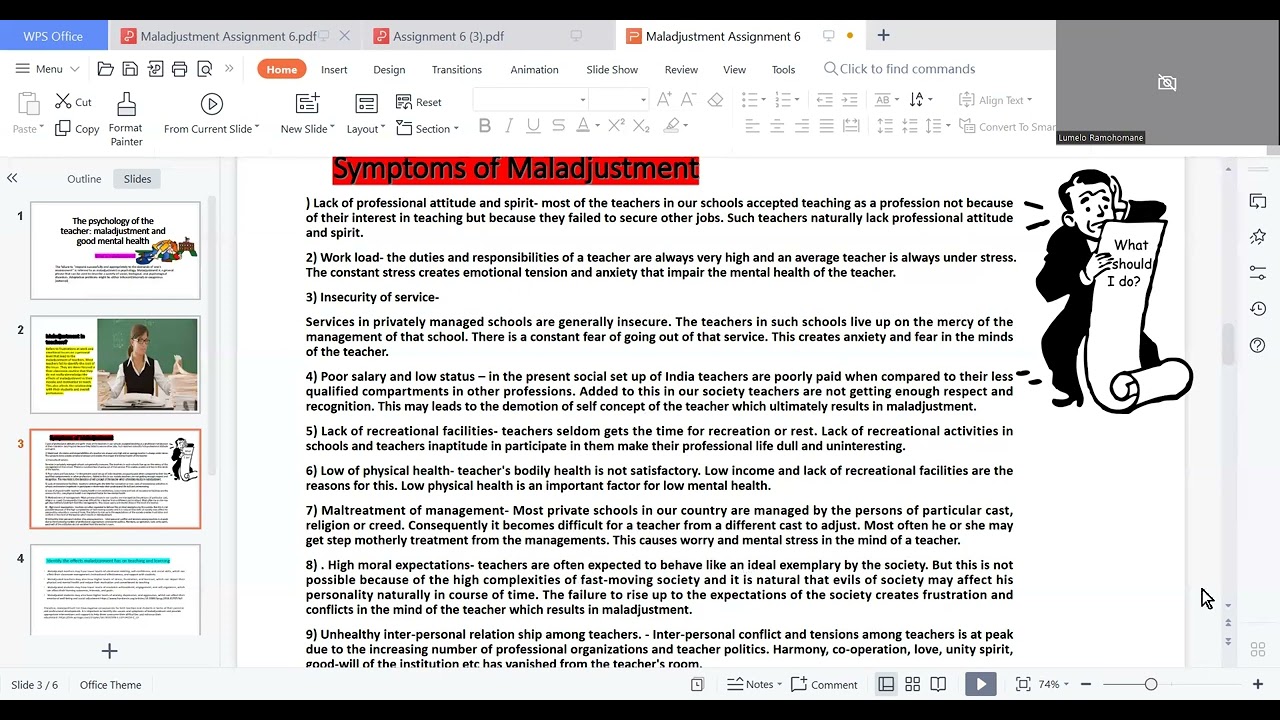Click Justify paragraph icon
Viewport: 1280px width, 720px height.
click(x=826, y=126)
